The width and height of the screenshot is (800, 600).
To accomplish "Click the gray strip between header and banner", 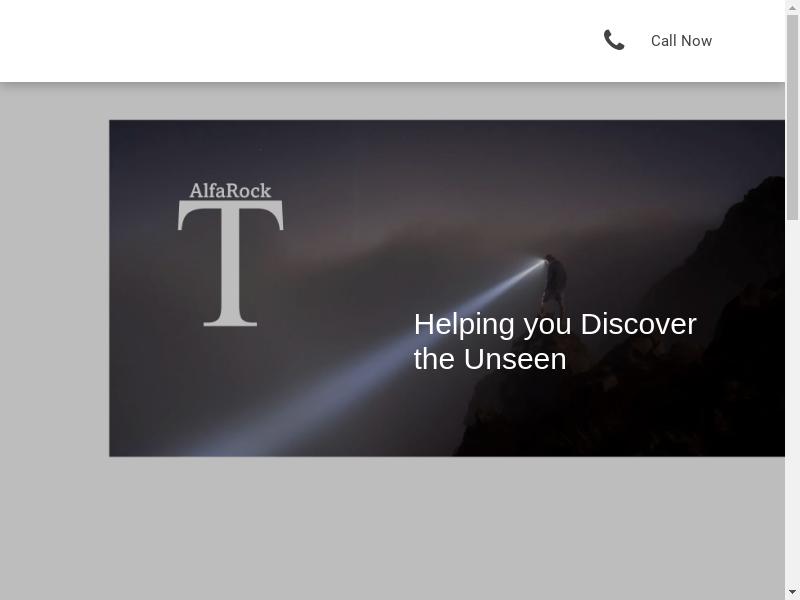I will pyautogui.click(x=400, y=101).
